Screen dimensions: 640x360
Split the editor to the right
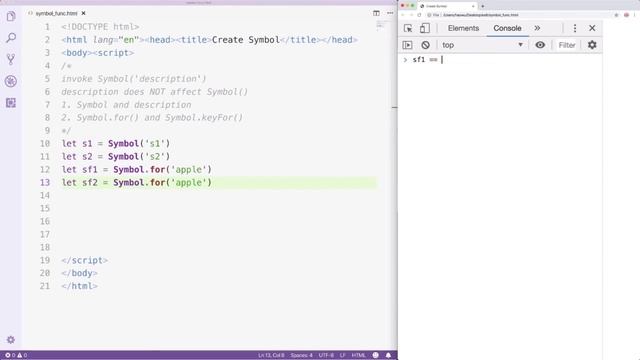pyautogui.click(x=376, y=13)
